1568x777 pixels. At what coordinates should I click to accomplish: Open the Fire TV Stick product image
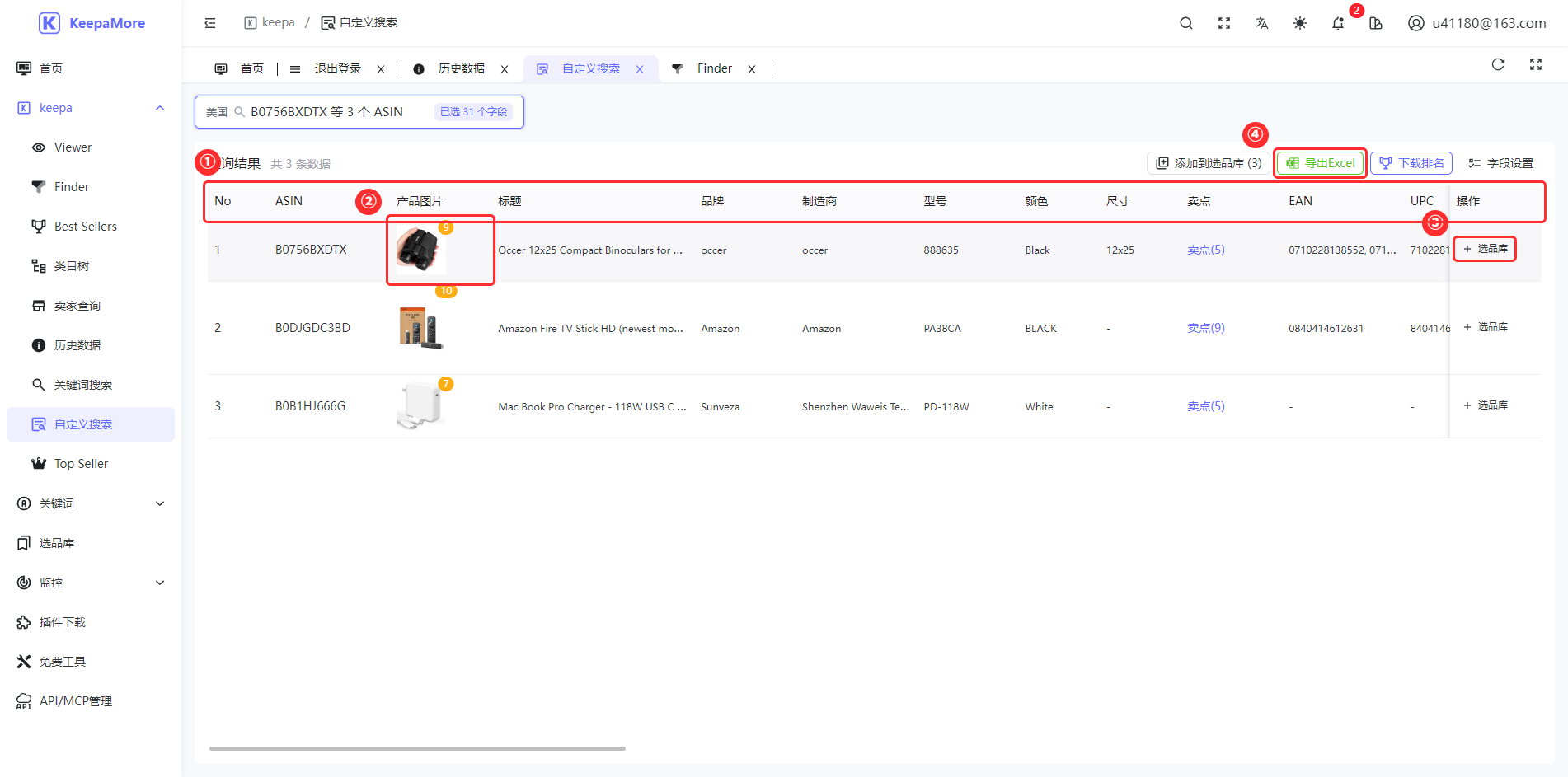(x=420, y=328)
